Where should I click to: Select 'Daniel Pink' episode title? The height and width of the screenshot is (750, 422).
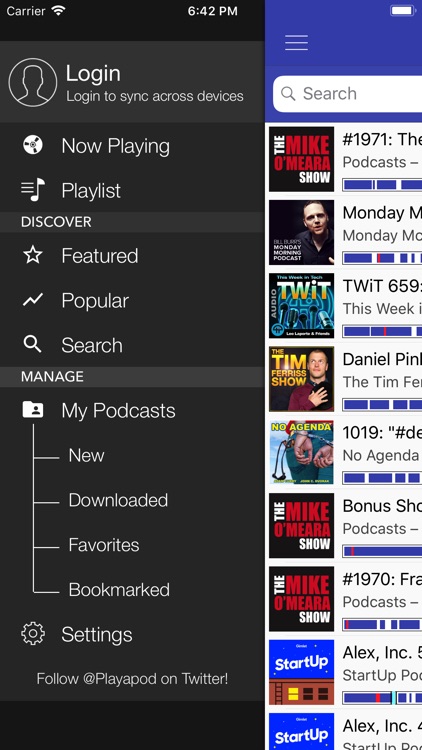click(x=382, y=359)
